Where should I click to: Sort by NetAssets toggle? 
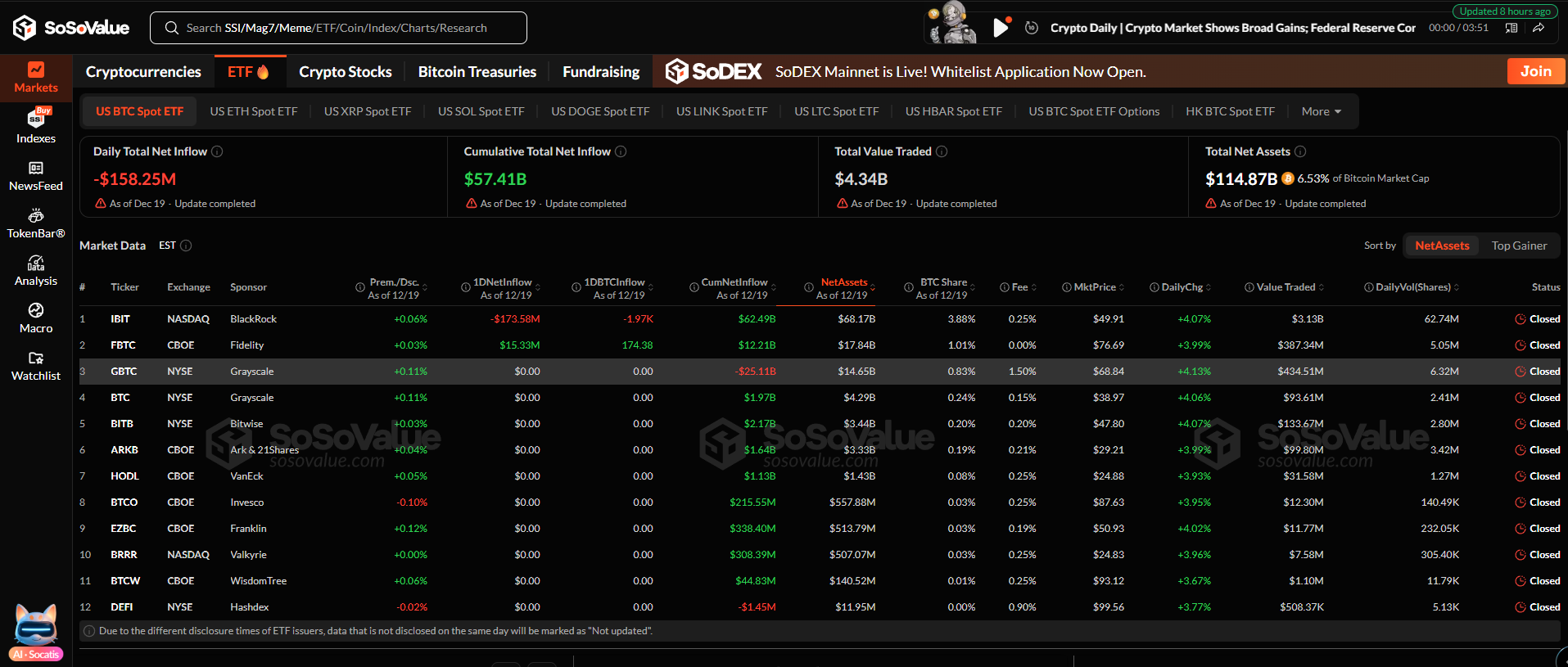click(1441, 246)
